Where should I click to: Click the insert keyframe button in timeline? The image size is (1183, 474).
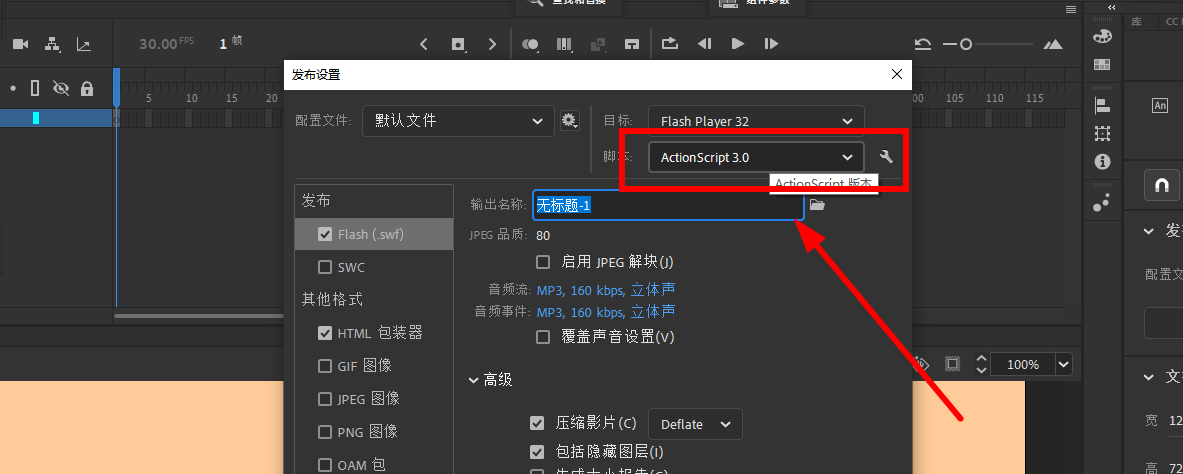click(x=458, y=45)
